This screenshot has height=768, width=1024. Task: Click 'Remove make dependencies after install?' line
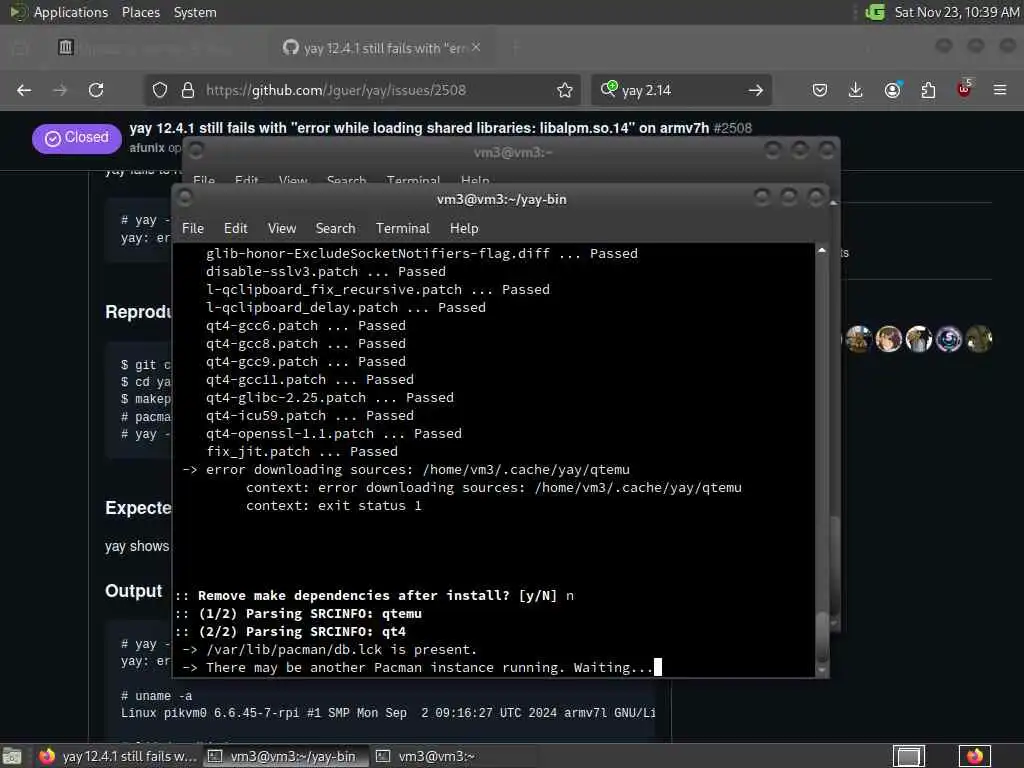click(375, 596)
